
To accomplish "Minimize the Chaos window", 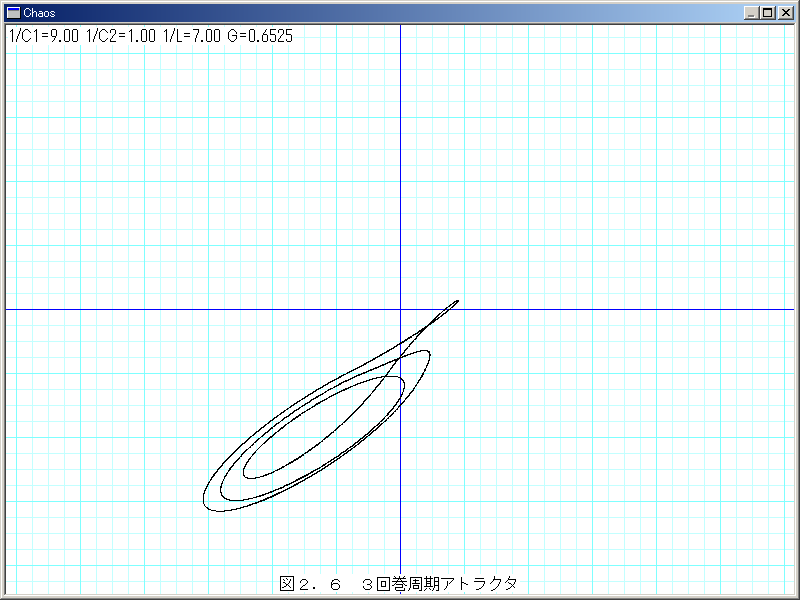I will tap(751, 13).
